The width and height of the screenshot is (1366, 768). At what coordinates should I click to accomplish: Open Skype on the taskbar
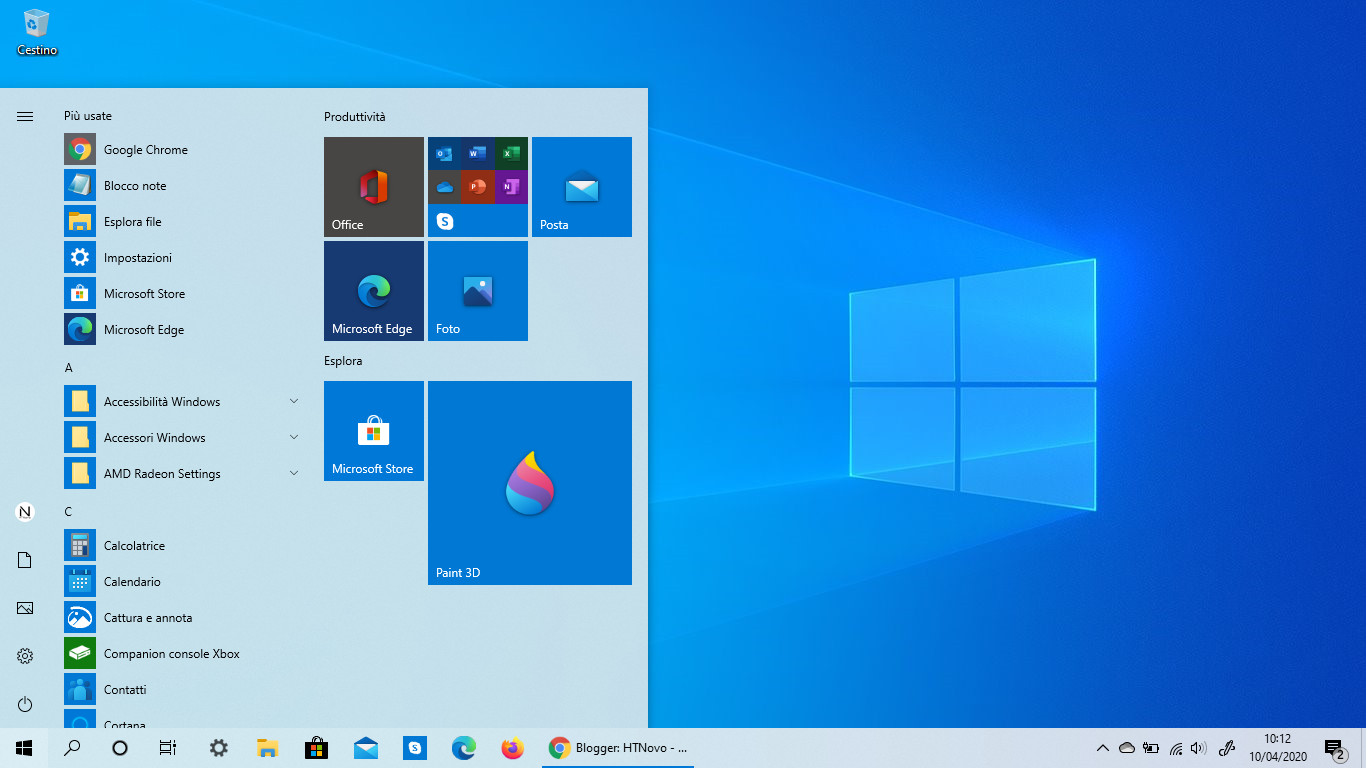[x=414, y=748]
